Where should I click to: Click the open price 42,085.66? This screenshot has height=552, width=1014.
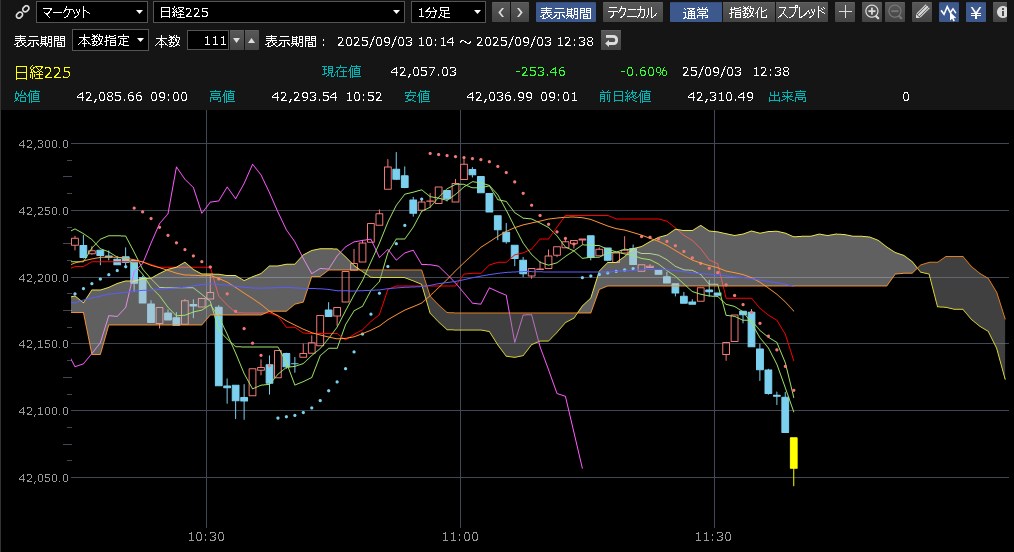109,96
